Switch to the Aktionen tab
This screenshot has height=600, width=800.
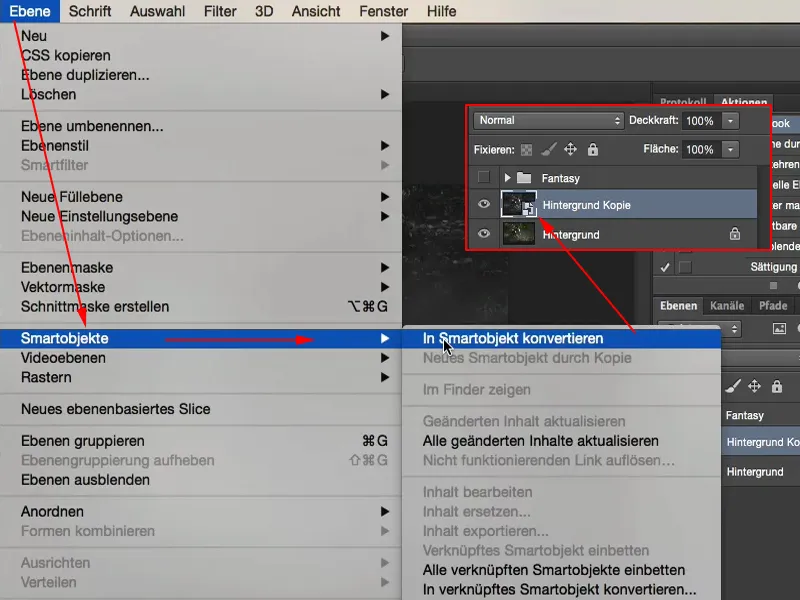pos(744,102)
